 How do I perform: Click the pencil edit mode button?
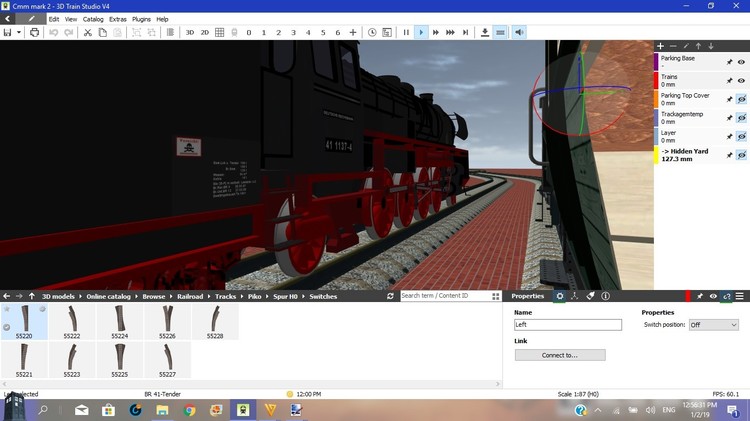coord(31,19)
